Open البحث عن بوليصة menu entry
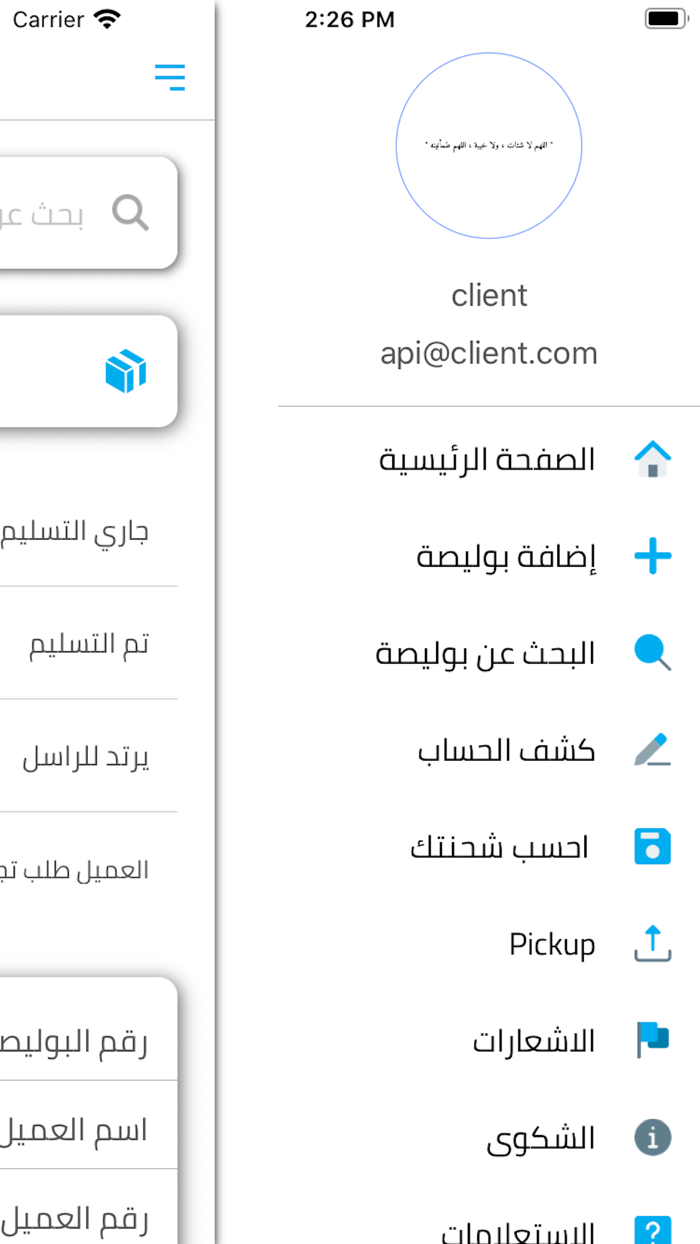The height and width of the screenshot is (1244, 700). [x=485, y=653]
